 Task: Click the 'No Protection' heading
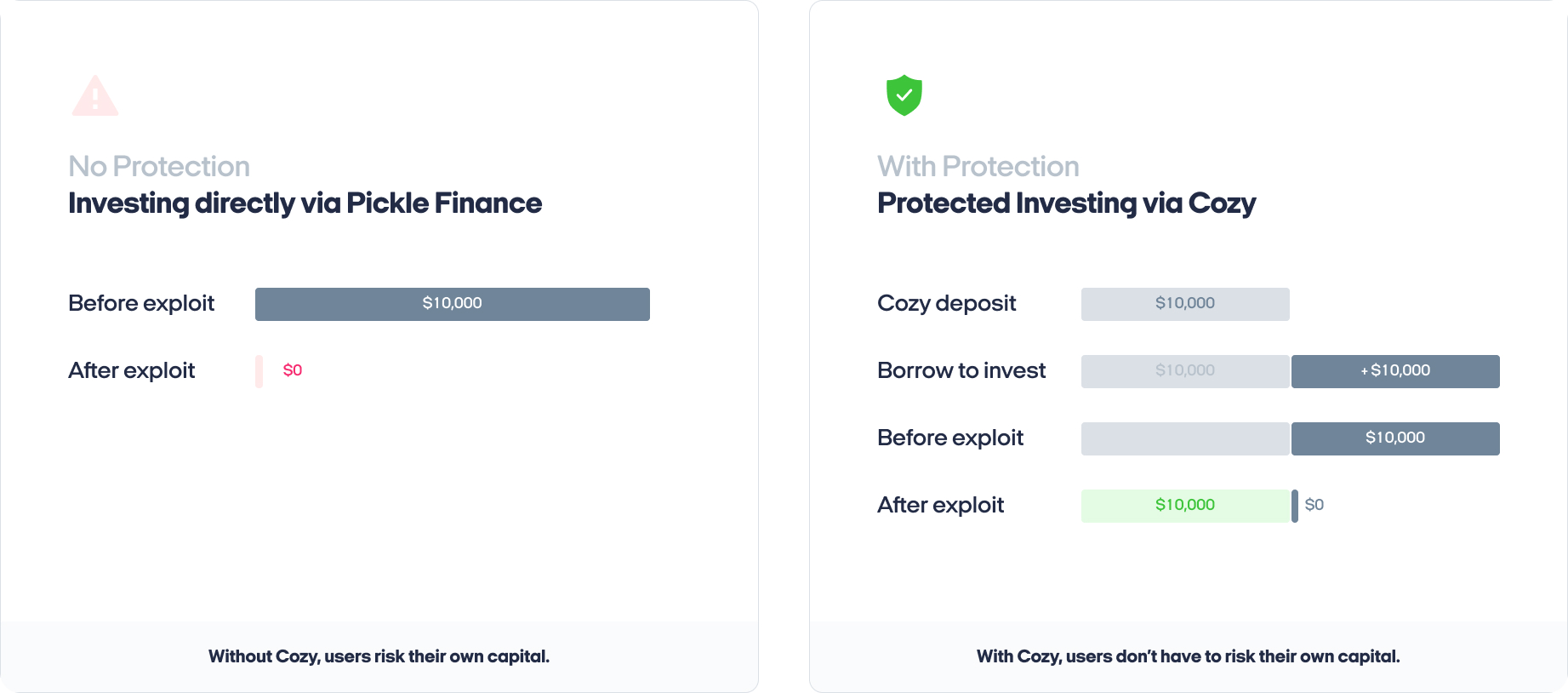(159, 166)
